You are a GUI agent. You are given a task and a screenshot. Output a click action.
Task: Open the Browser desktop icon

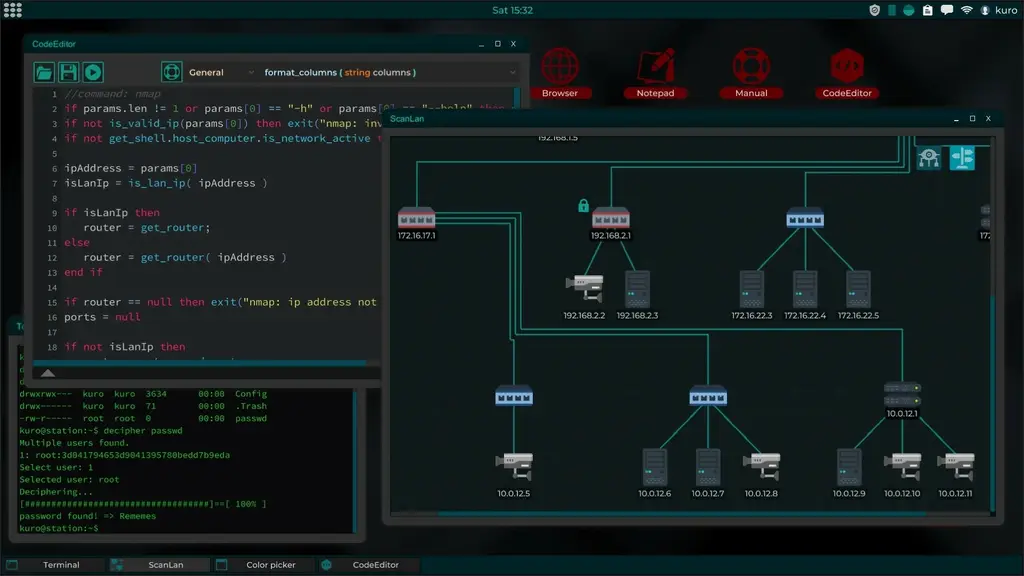[x=560, y=71]
